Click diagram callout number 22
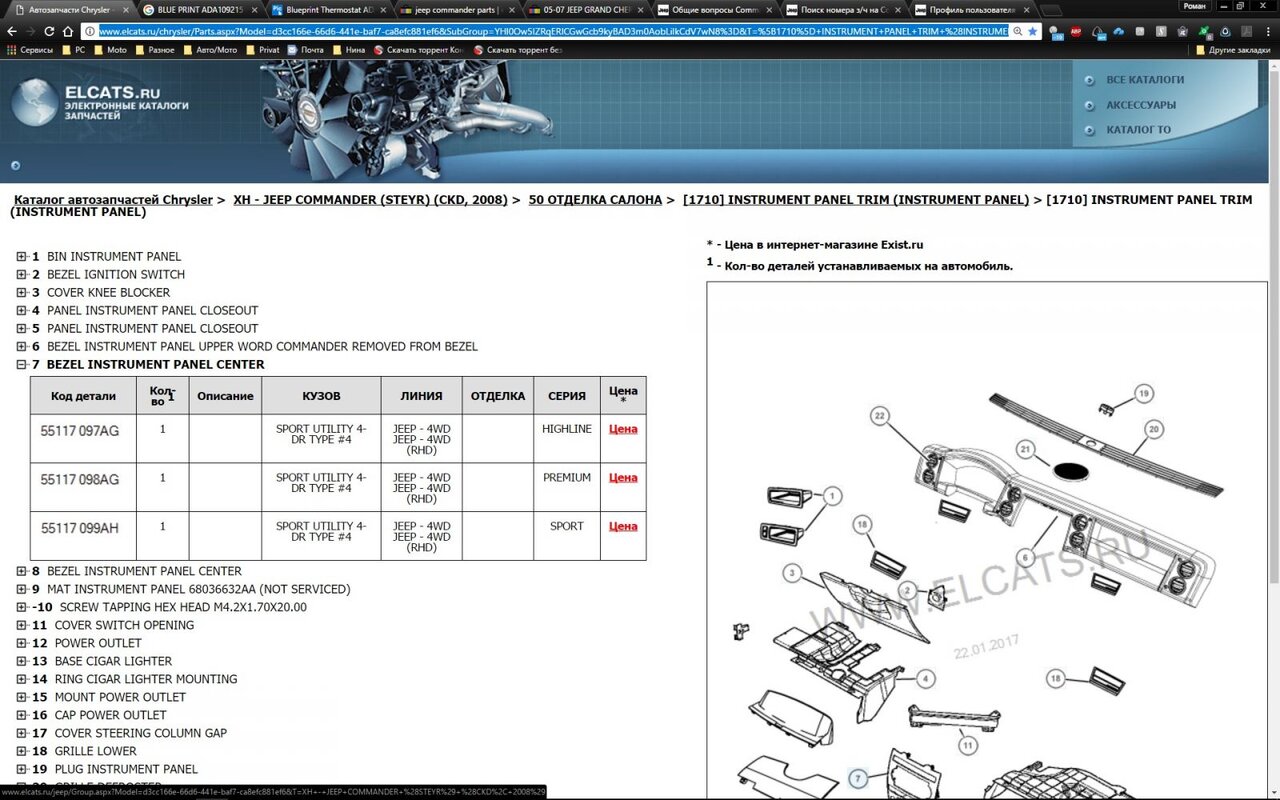This screenshot has width=1280, height=800. click(x=879, y=415)
